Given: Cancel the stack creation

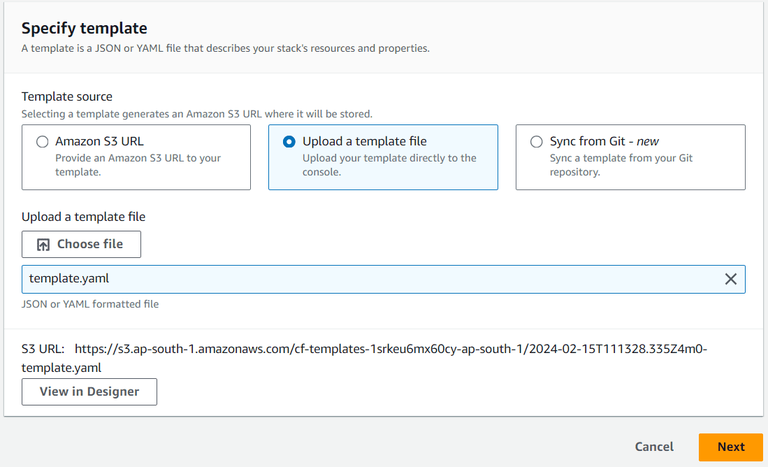Looking at the screenshot, I should 654,447.
